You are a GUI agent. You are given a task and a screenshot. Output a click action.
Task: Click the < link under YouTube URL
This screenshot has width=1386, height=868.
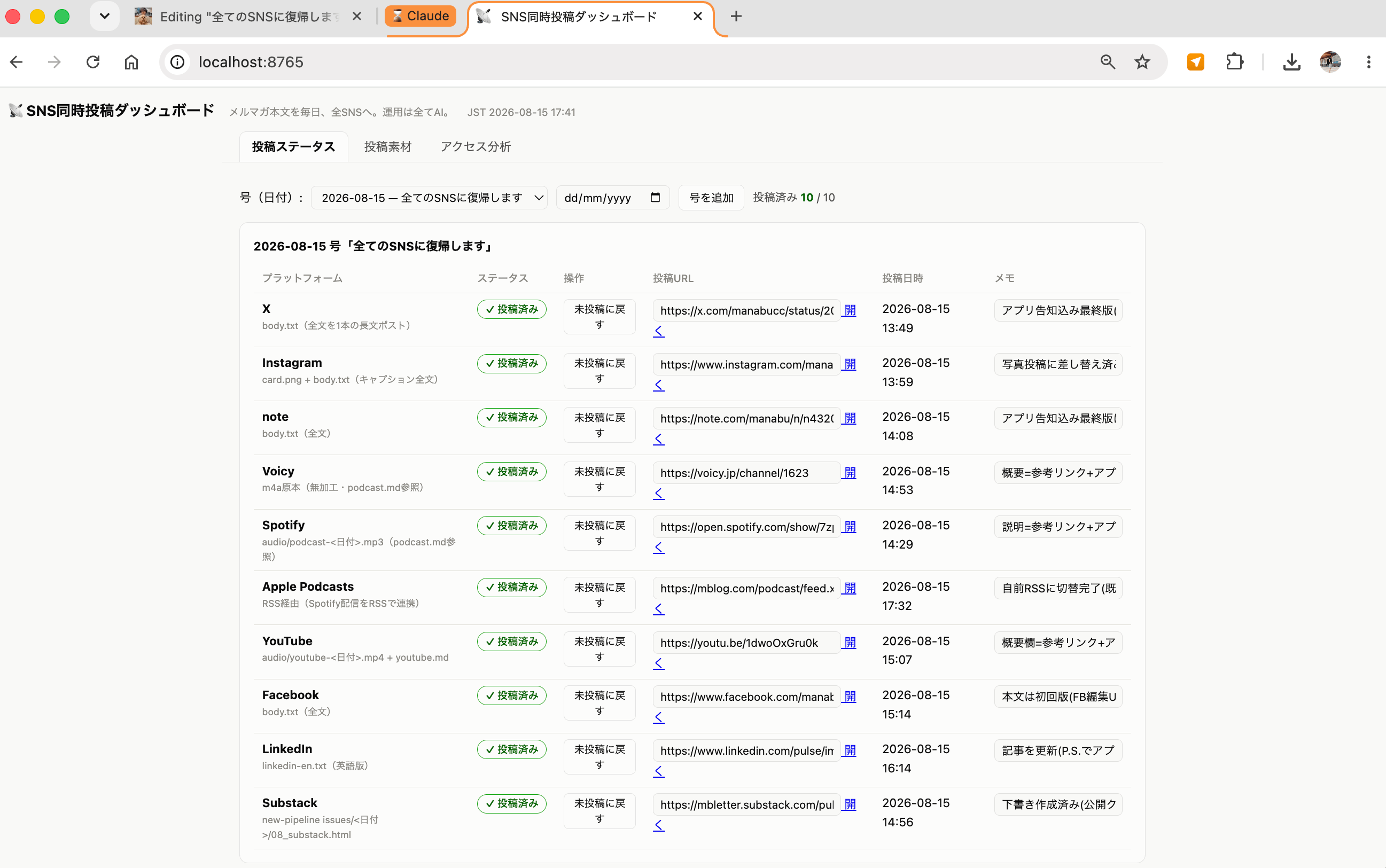659,663
